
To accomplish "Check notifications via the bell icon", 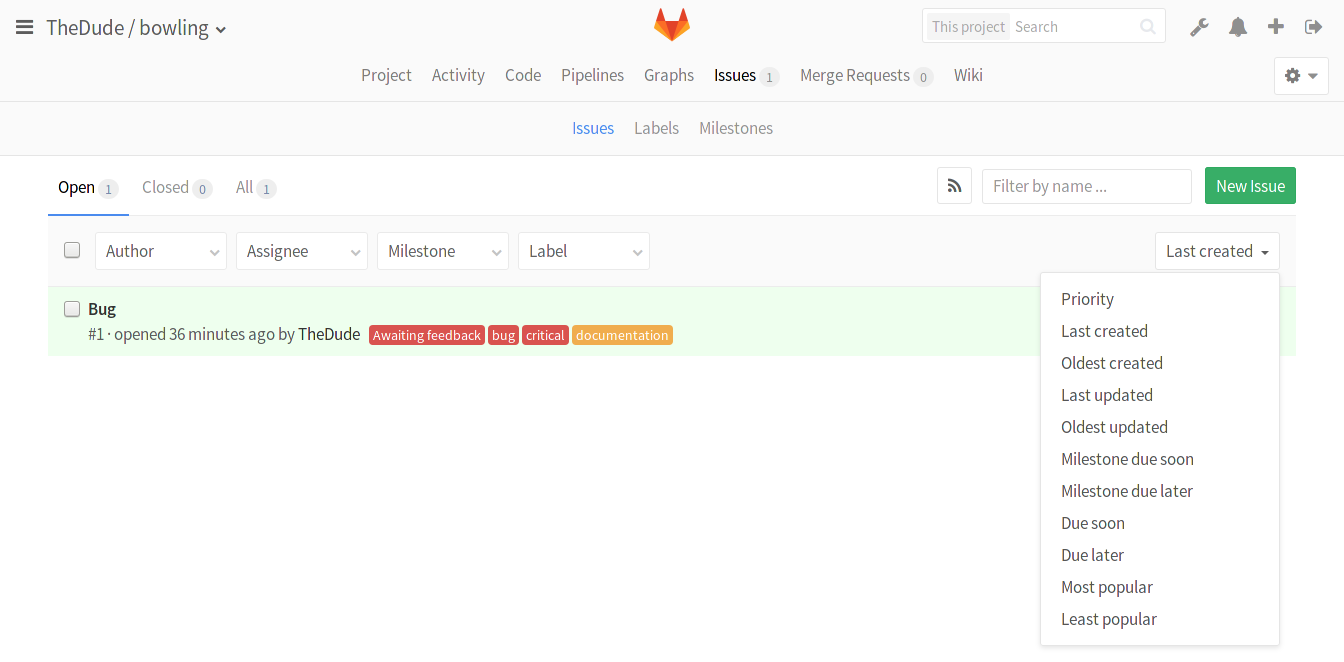I will pos(1237,27).
